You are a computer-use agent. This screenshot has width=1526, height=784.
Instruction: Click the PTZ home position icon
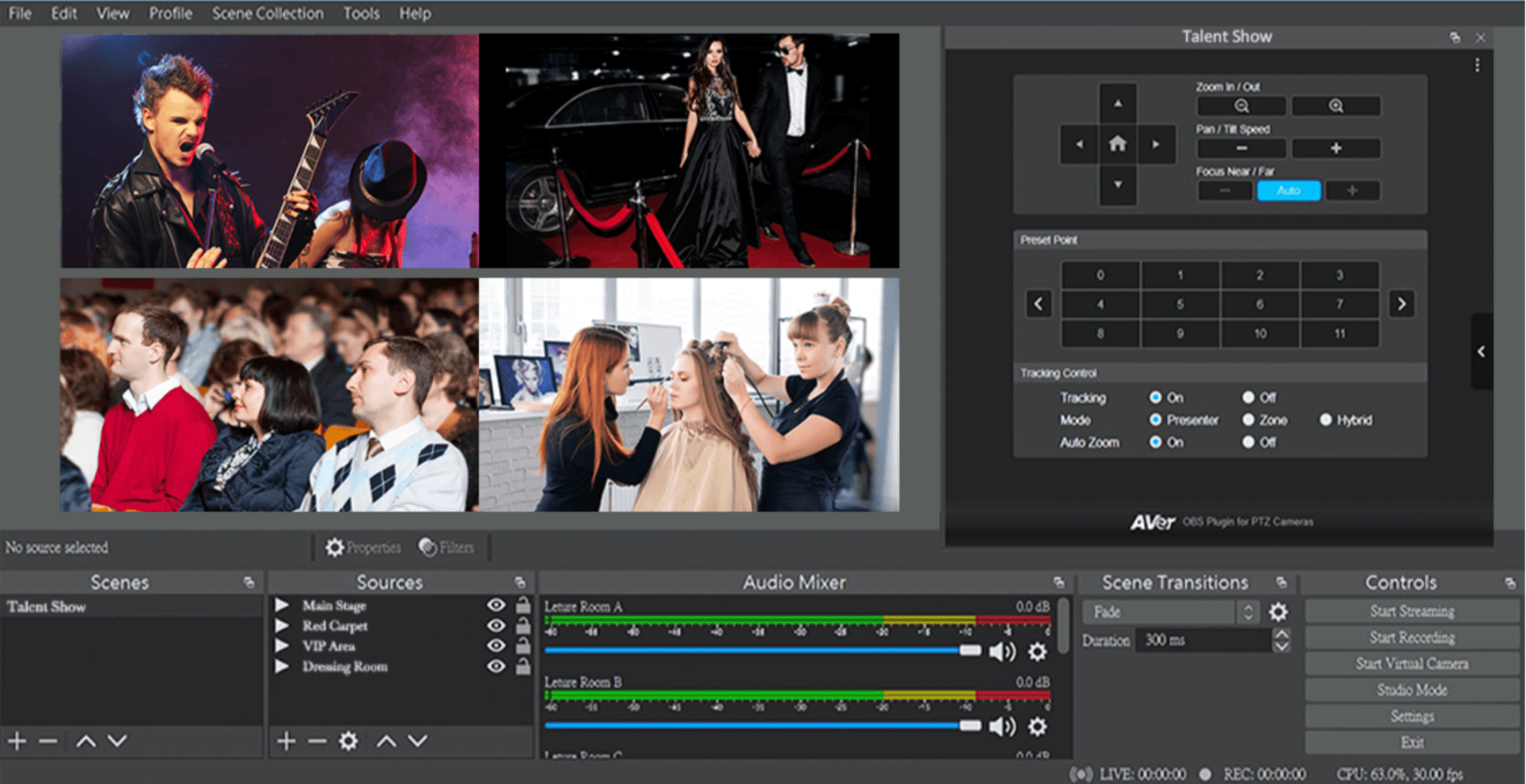[x=1118, y=144]
